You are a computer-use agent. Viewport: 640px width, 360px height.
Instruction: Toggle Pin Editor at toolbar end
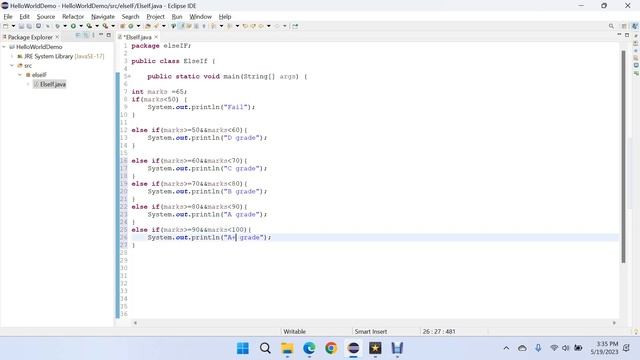point(295,26)
